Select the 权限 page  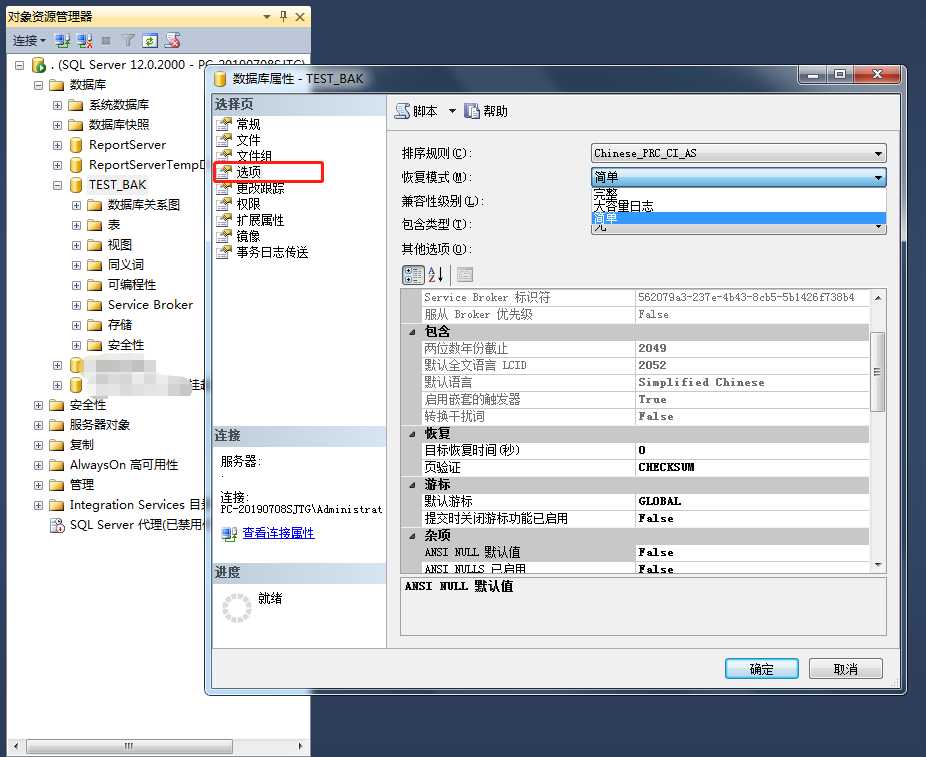pyautogui.click(x=248, y=204)
